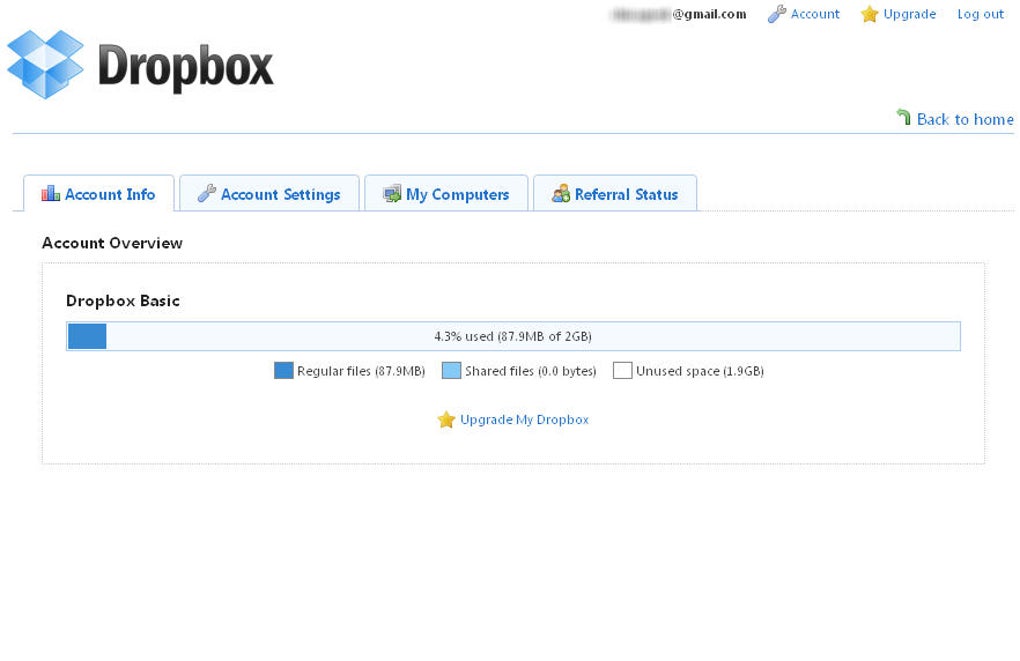Click the Log out link
Image resolution: width=1020 pixels, height=661 pixels.
[980, 14]
